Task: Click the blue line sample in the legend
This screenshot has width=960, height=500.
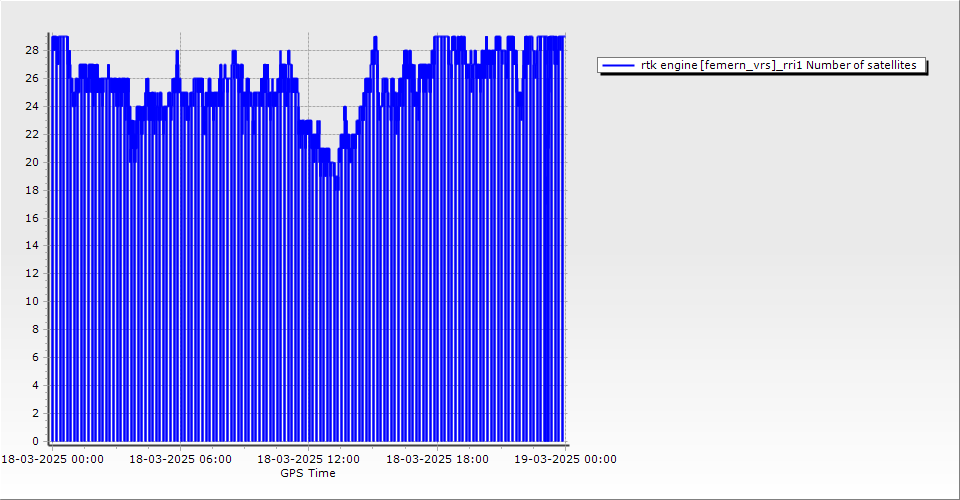Action: click(618, 65)
